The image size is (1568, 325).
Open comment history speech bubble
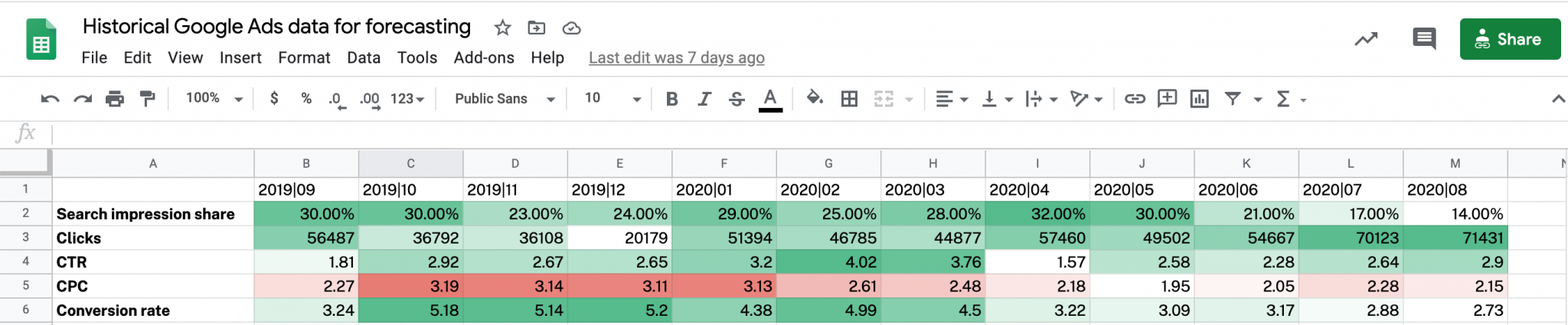pyautogui.click(x=1424, y=38)
